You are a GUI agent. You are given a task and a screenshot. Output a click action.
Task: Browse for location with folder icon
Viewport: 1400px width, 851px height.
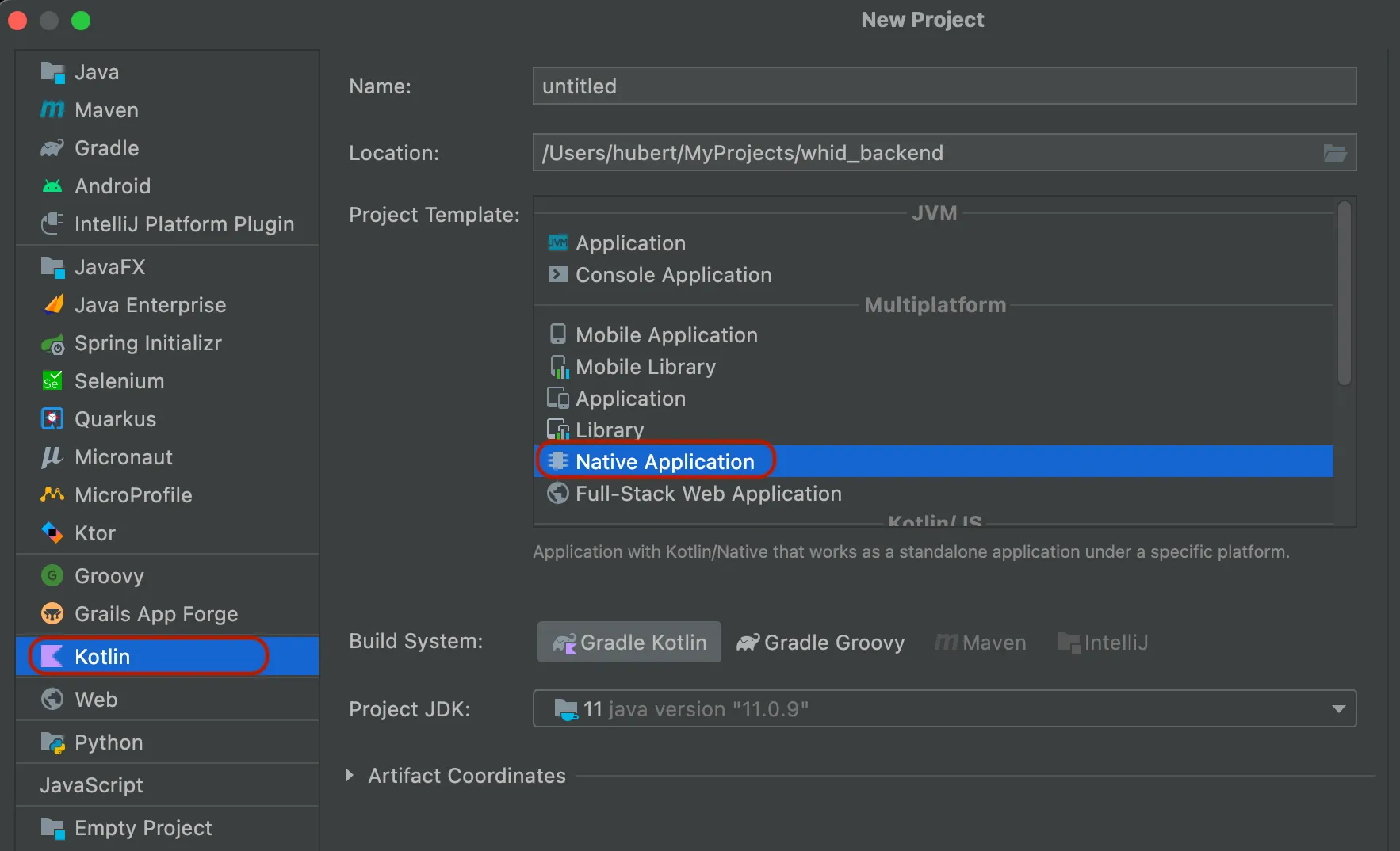click(x=1335, y=153)
